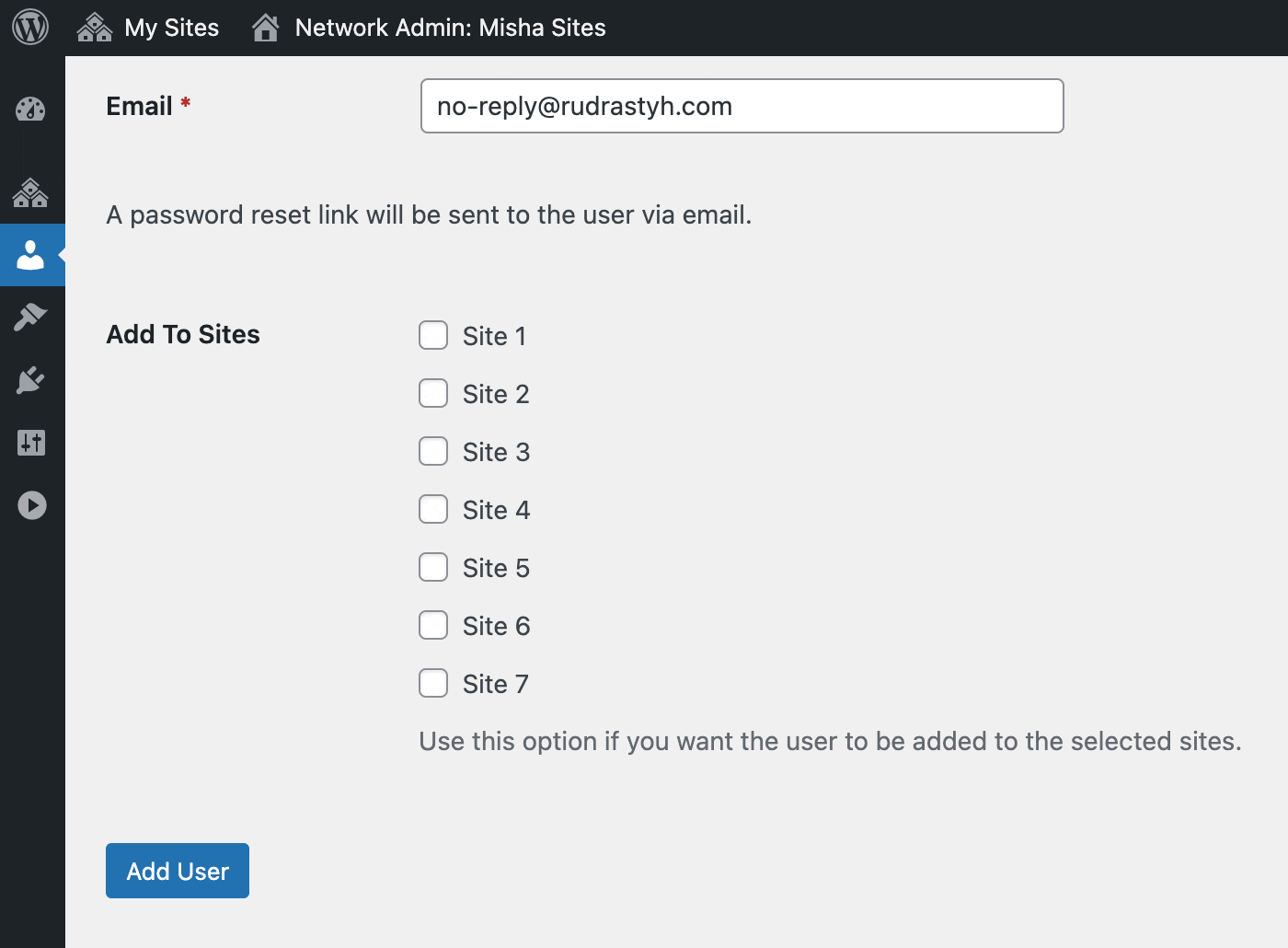Check the Site 6 checkbox
The image size is (1288, 948).
click(x=433, y=625)
